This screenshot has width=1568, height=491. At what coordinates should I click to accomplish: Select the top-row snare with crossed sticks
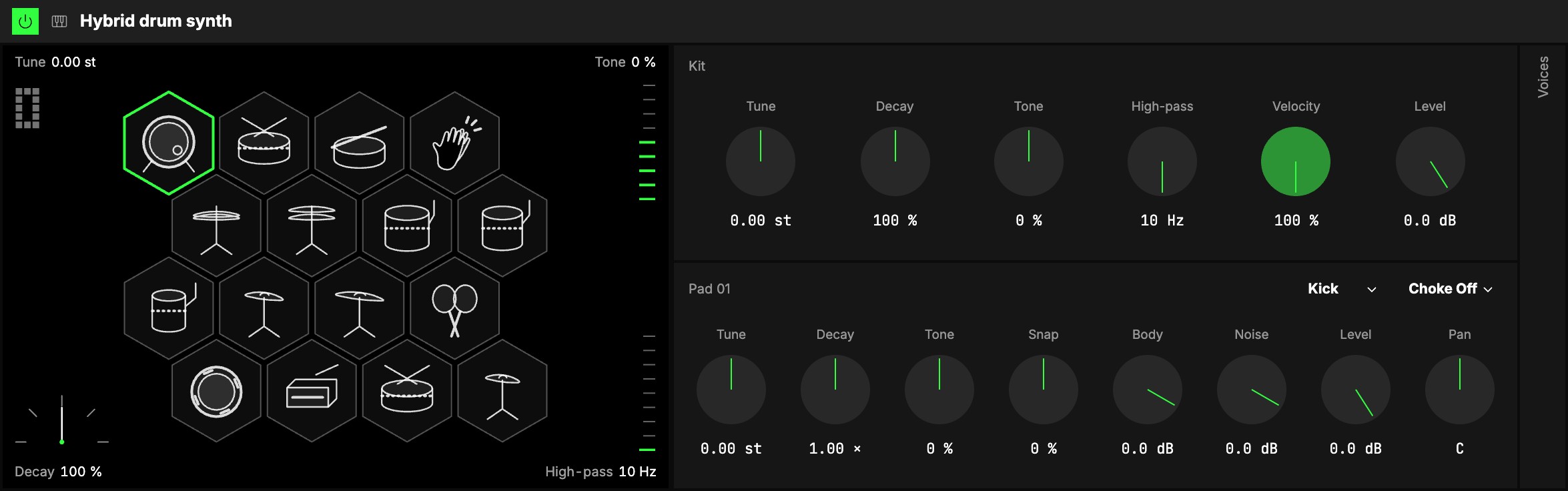point(264,143)
